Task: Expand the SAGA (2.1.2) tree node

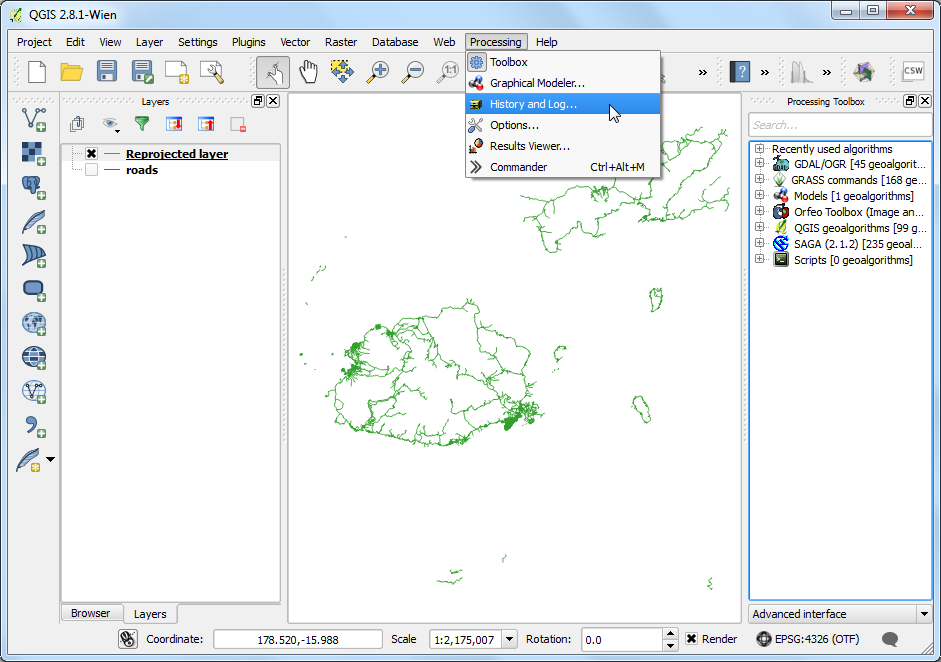Action: click(760, 244)
